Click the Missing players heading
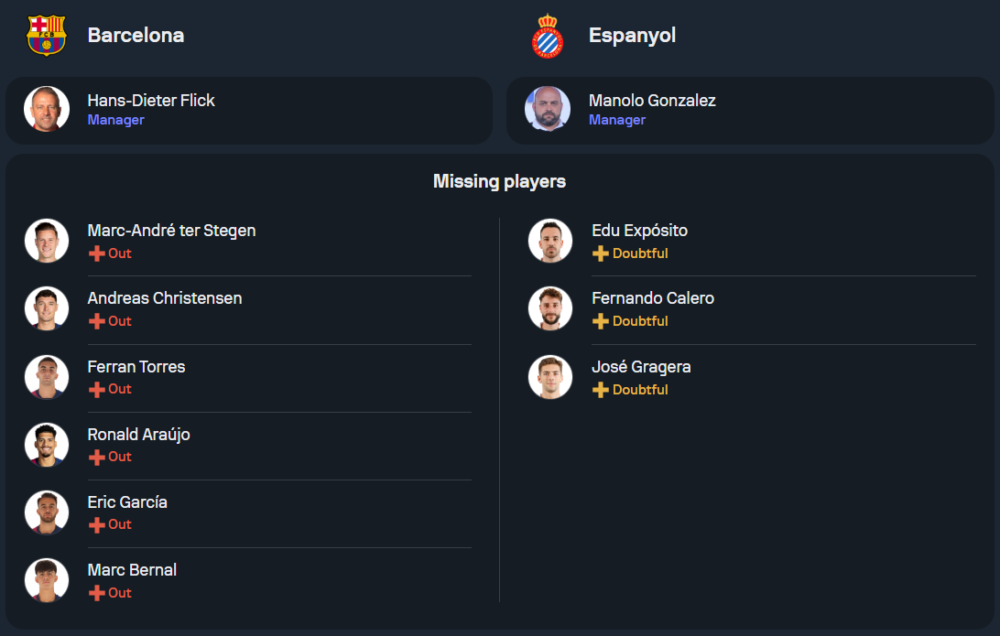The image size is (1000, 636). 499,181
